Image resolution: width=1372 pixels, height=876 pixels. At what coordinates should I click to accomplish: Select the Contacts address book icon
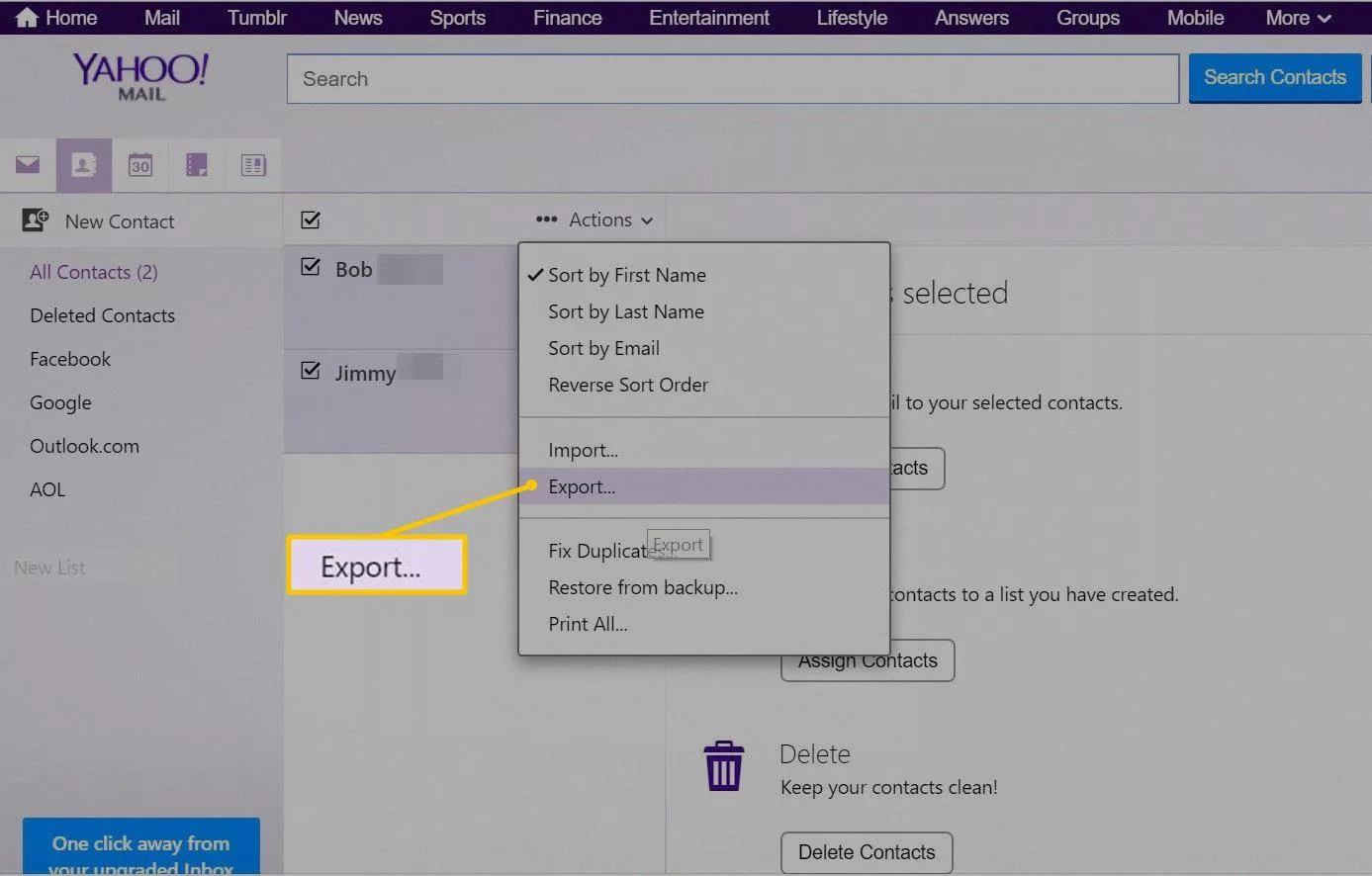[x=84, y=165]
